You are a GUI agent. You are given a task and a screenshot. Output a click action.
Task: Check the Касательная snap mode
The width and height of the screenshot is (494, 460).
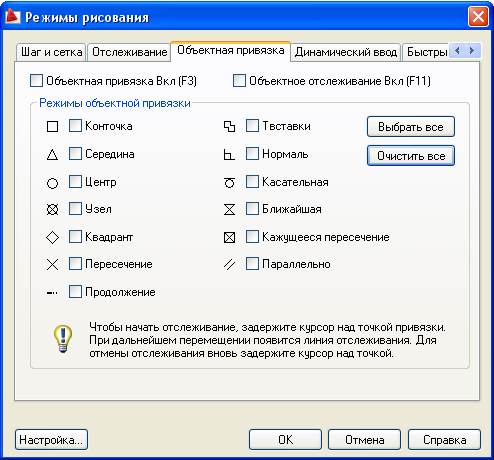click(x=252, y=182)
